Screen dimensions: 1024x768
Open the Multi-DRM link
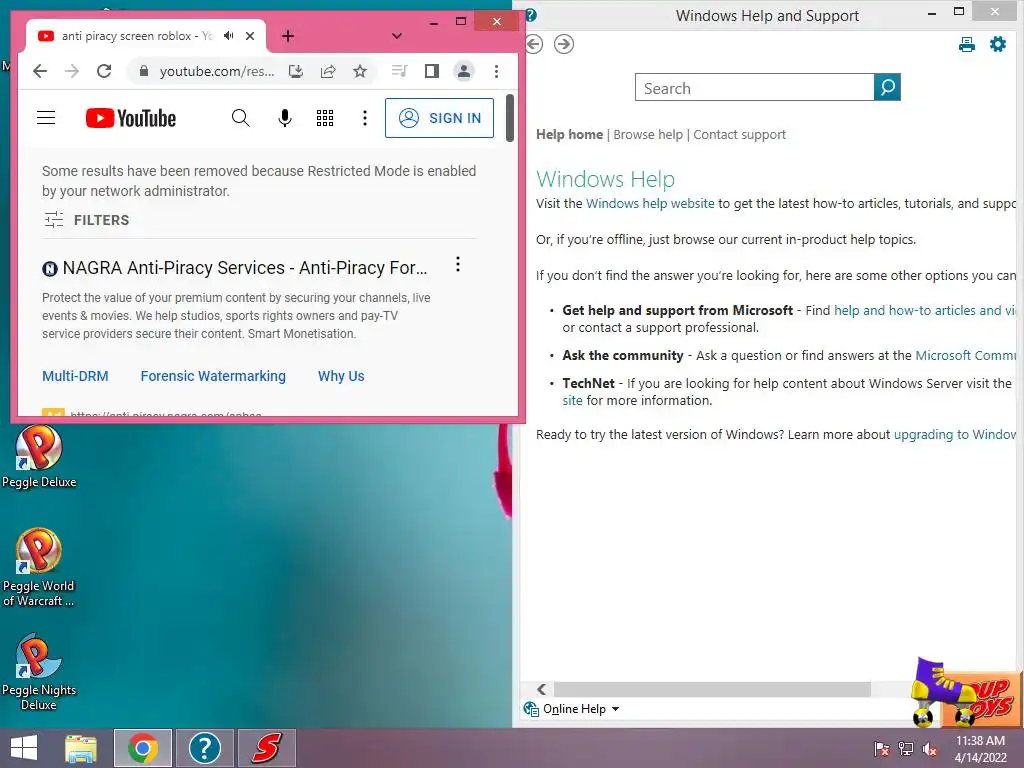(75, 376)
